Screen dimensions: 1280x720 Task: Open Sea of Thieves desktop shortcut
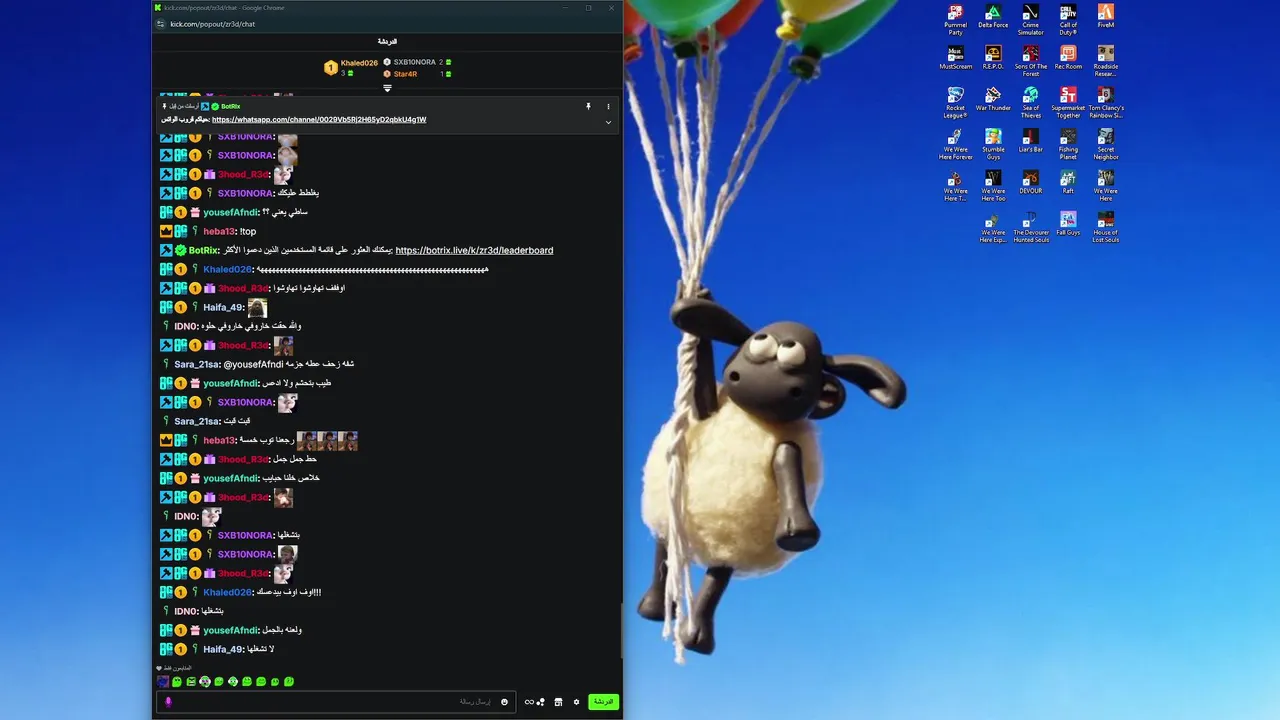point(1030,103)
